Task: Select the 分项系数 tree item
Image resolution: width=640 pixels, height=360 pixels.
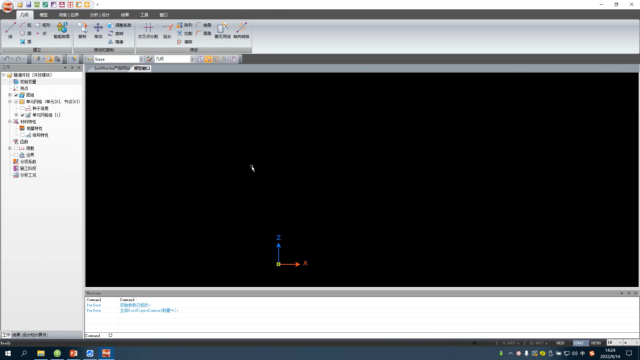Action: (x=28, y=162)
